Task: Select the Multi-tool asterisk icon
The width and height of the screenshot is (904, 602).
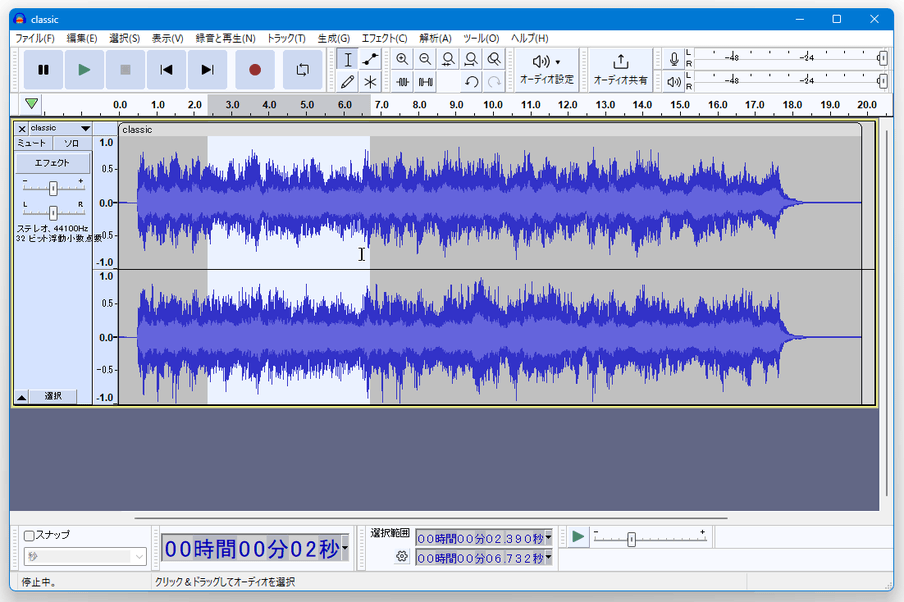Action: [370, 82]
